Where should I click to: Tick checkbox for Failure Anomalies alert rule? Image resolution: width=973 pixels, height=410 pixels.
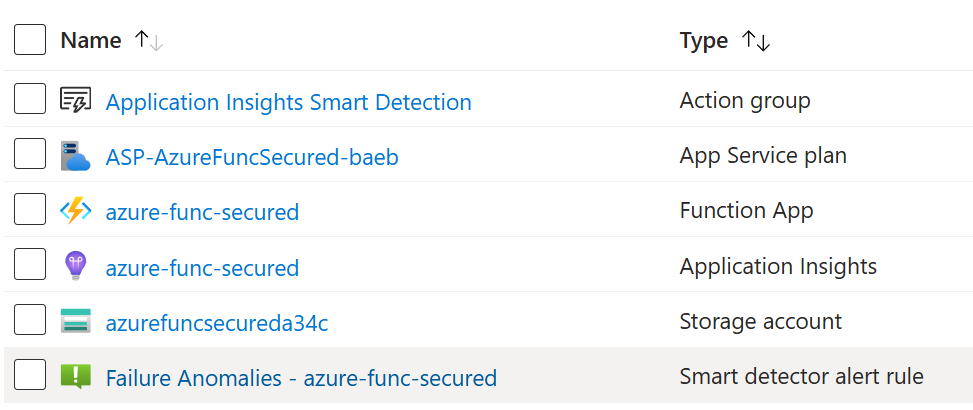pyautogui.click(x=30, y=375)
